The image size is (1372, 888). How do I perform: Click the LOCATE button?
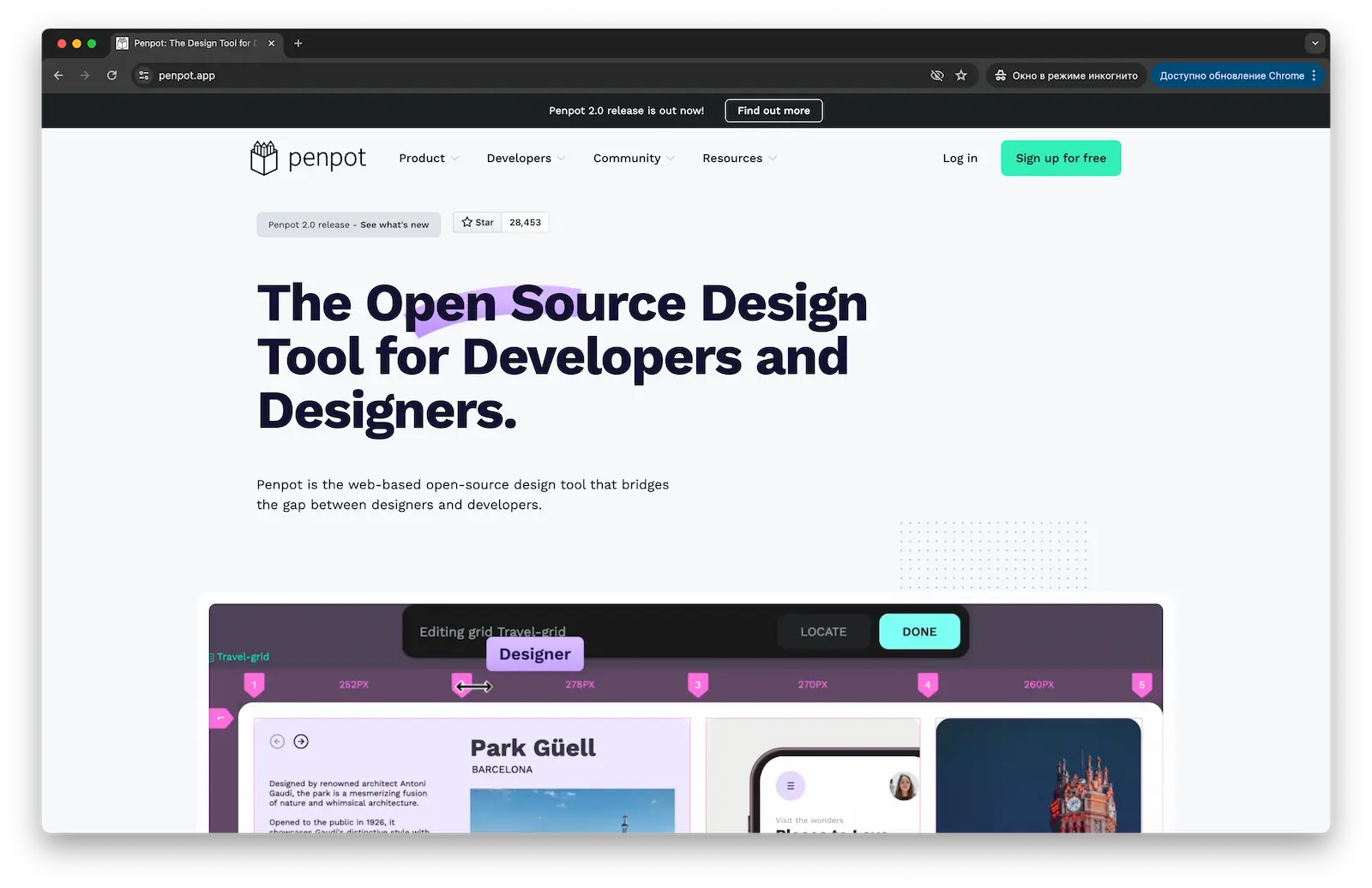(823, 632)
